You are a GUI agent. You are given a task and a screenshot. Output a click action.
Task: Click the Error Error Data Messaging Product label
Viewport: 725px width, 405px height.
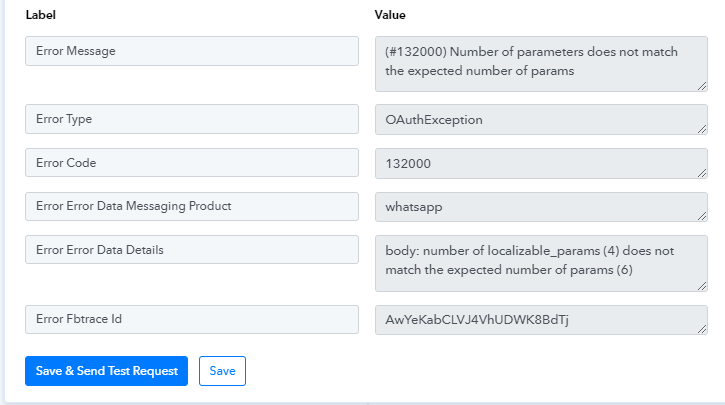191,206
